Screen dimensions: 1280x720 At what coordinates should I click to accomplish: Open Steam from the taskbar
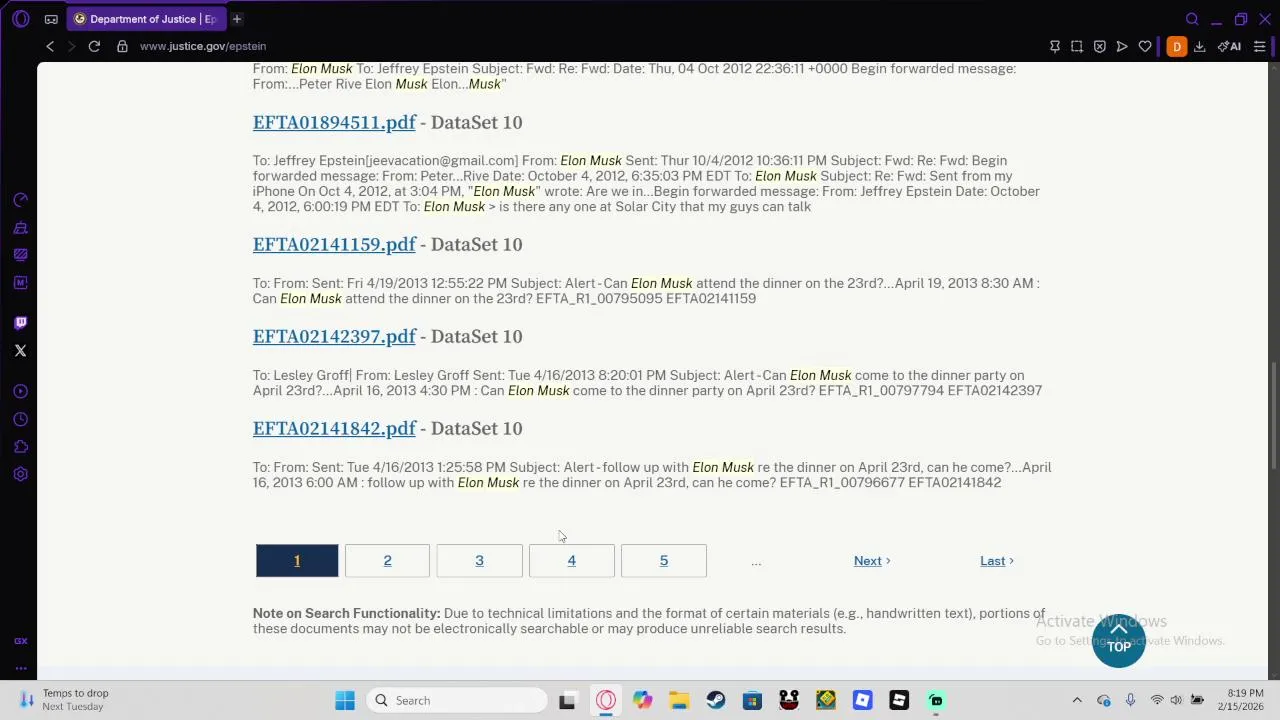click(x=716, y=701)
